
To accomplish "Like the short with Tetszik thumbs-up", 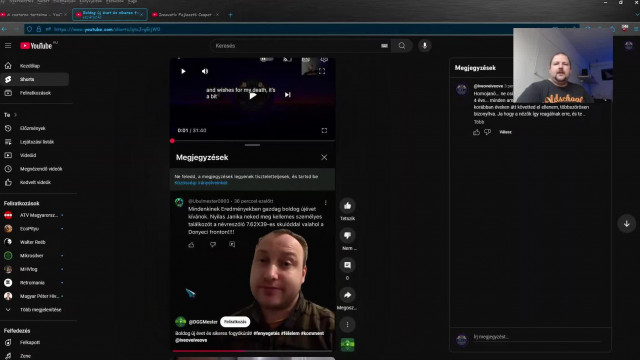I will point(347,206).
